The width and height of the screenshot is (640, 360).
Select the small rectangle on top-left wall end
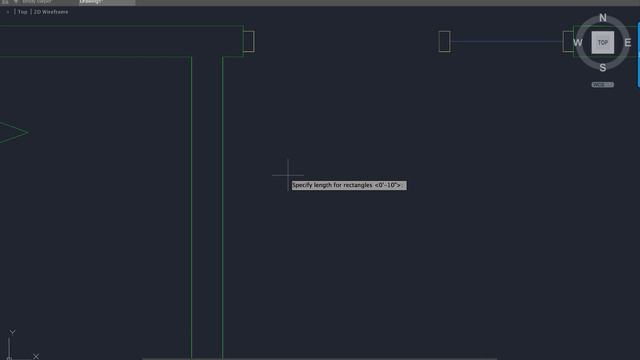(249, 42)
